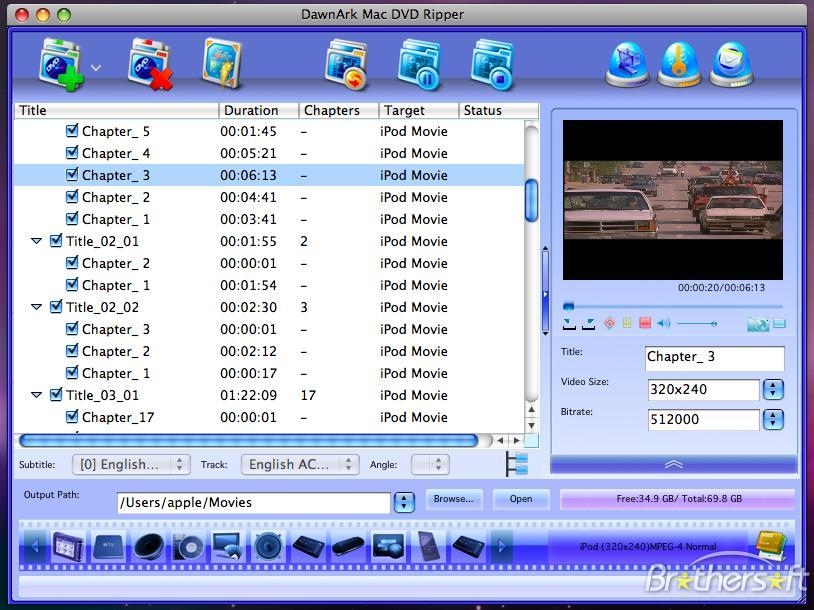Open preferences via the cube icon
The height and width of the screenshot is (610, 814).
pos(627,62)
